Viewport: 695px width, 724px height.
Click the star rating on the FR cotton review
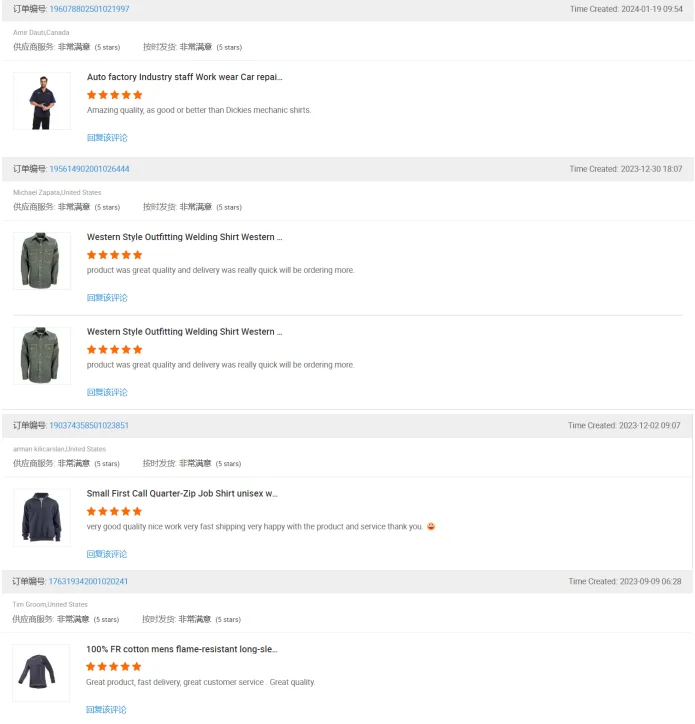pyautogui.click(x=114, y=667)
